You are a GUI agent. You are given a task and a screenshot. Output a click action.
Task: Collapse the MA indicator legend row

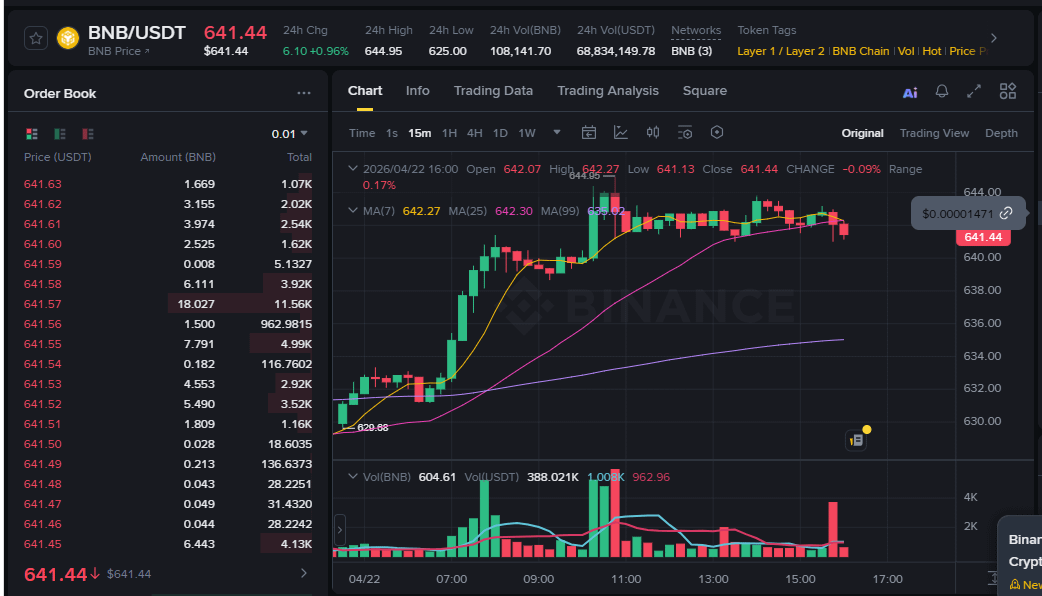(353, 211)
